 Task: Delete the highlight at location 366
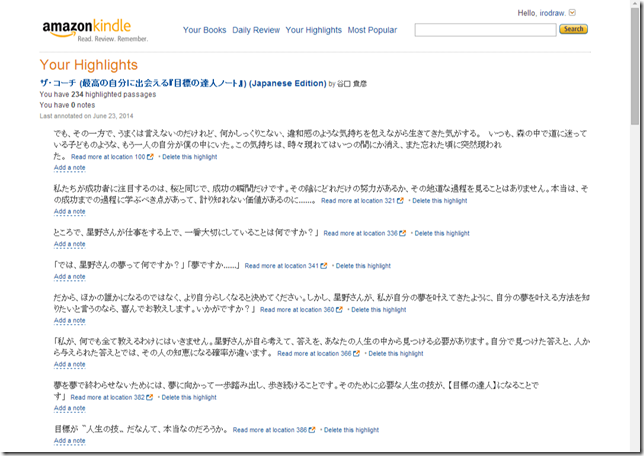(396, 354)
